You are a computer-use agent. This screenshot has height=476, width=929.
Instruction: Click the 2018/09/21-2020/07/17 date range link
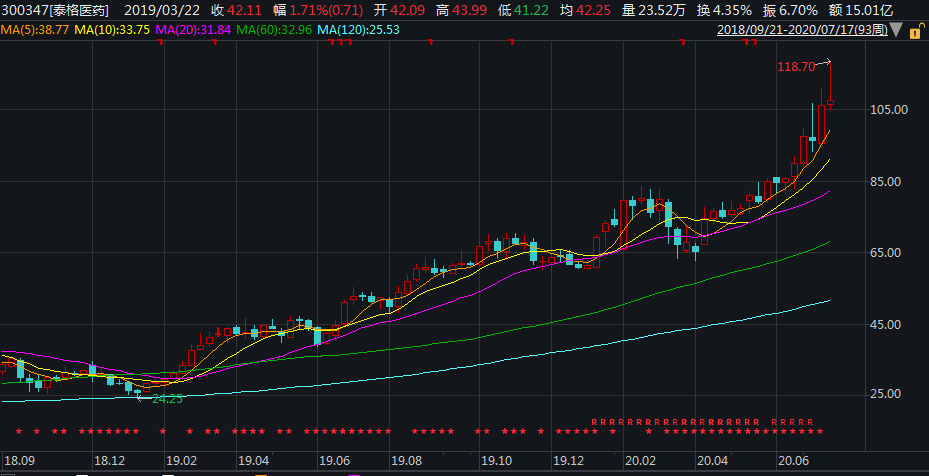[803, 30]
